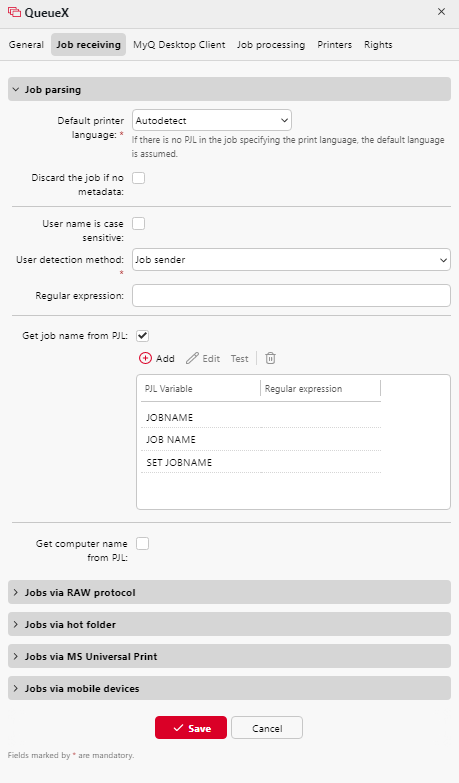Screen dimensions: 459x783
Task: Expand Jobs via hot folder section
Action: pos(229,624)
